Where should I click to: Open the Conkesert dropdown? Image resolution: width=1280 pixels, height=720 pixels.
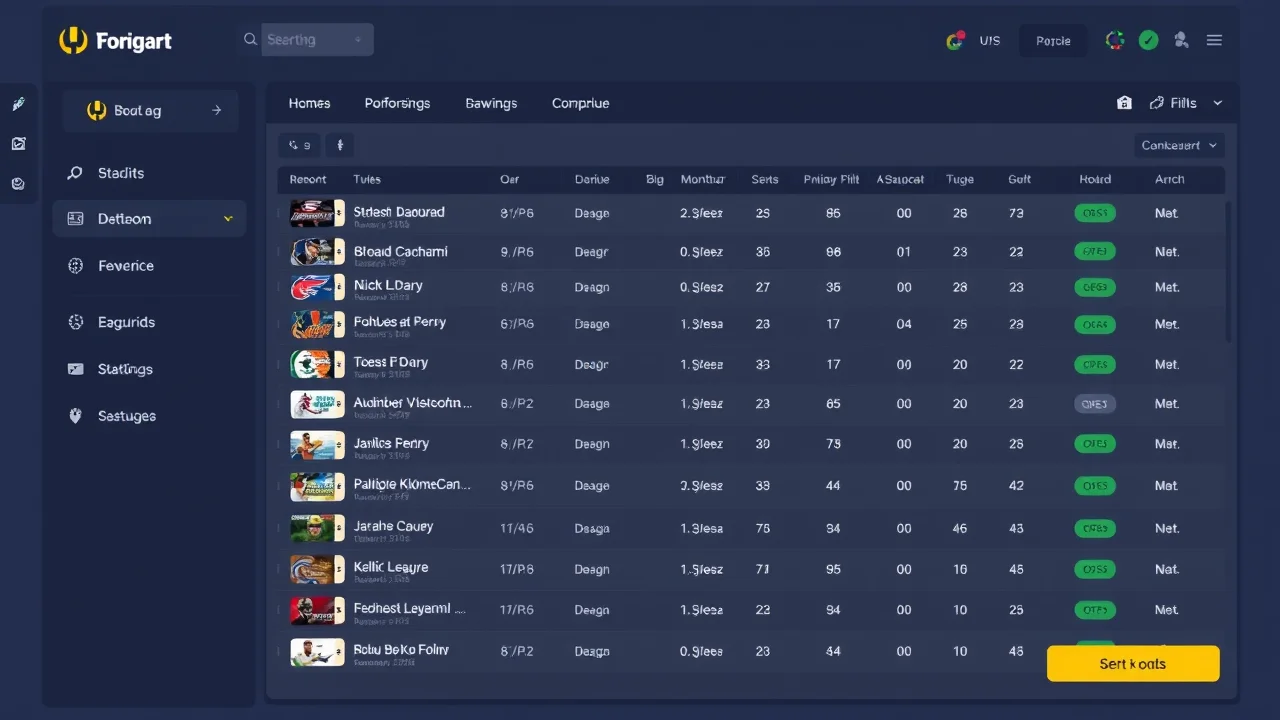(1180, 145)
